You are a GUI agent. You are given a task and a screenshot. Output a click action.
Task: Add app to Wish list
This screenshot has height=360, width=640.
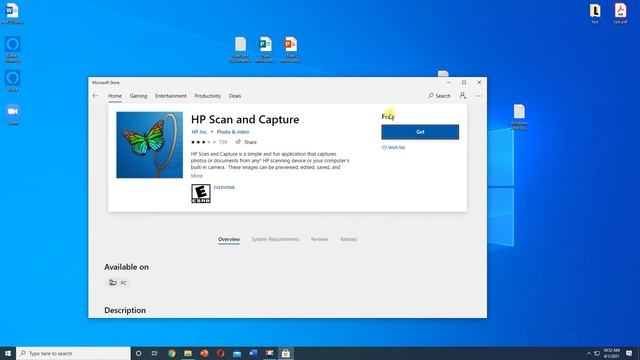point(393,147)
